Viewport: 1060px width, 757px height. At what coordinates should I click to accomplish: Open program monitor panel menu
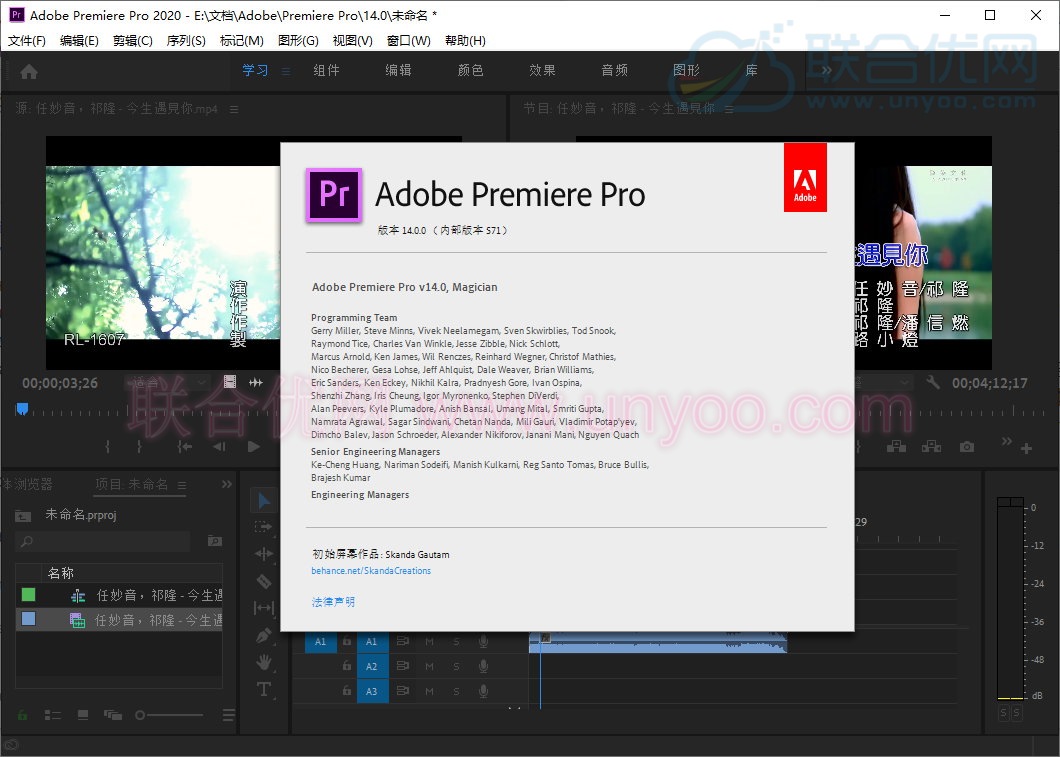pyautogui.click(x=729, y=109)
